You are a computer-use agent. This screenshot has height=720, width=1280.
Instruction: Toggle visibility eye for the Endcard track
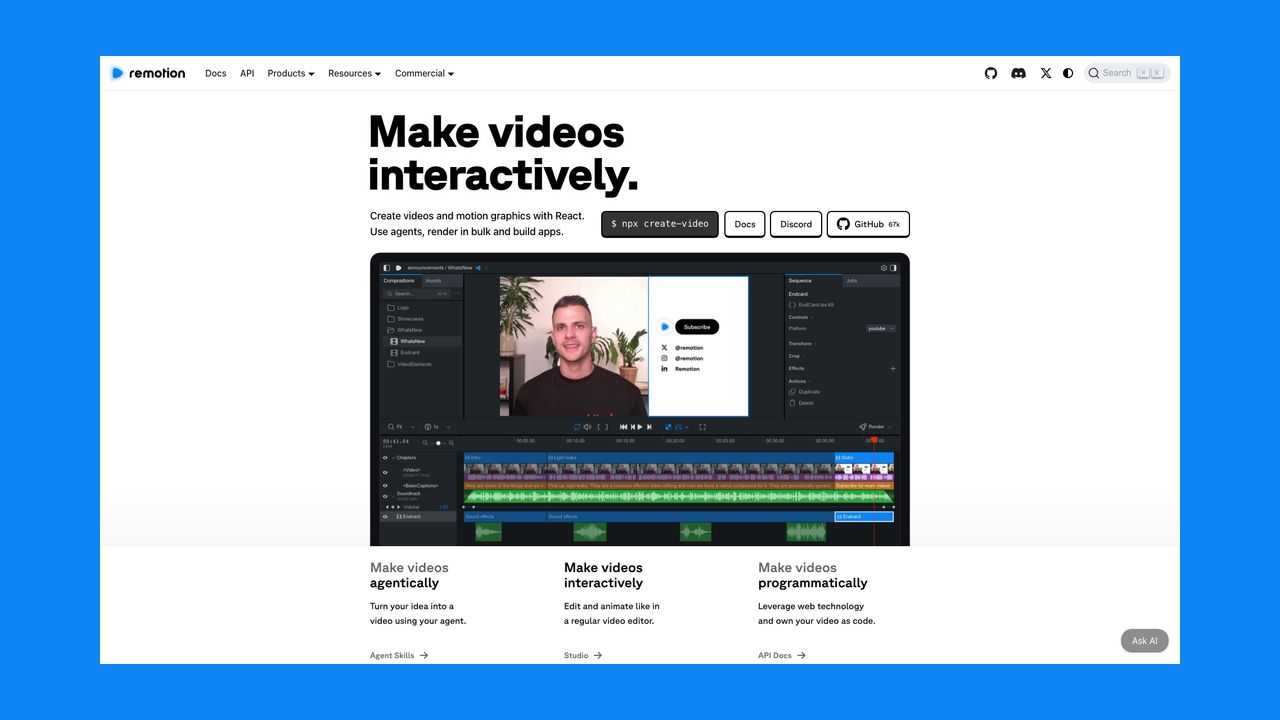point(385,516)
